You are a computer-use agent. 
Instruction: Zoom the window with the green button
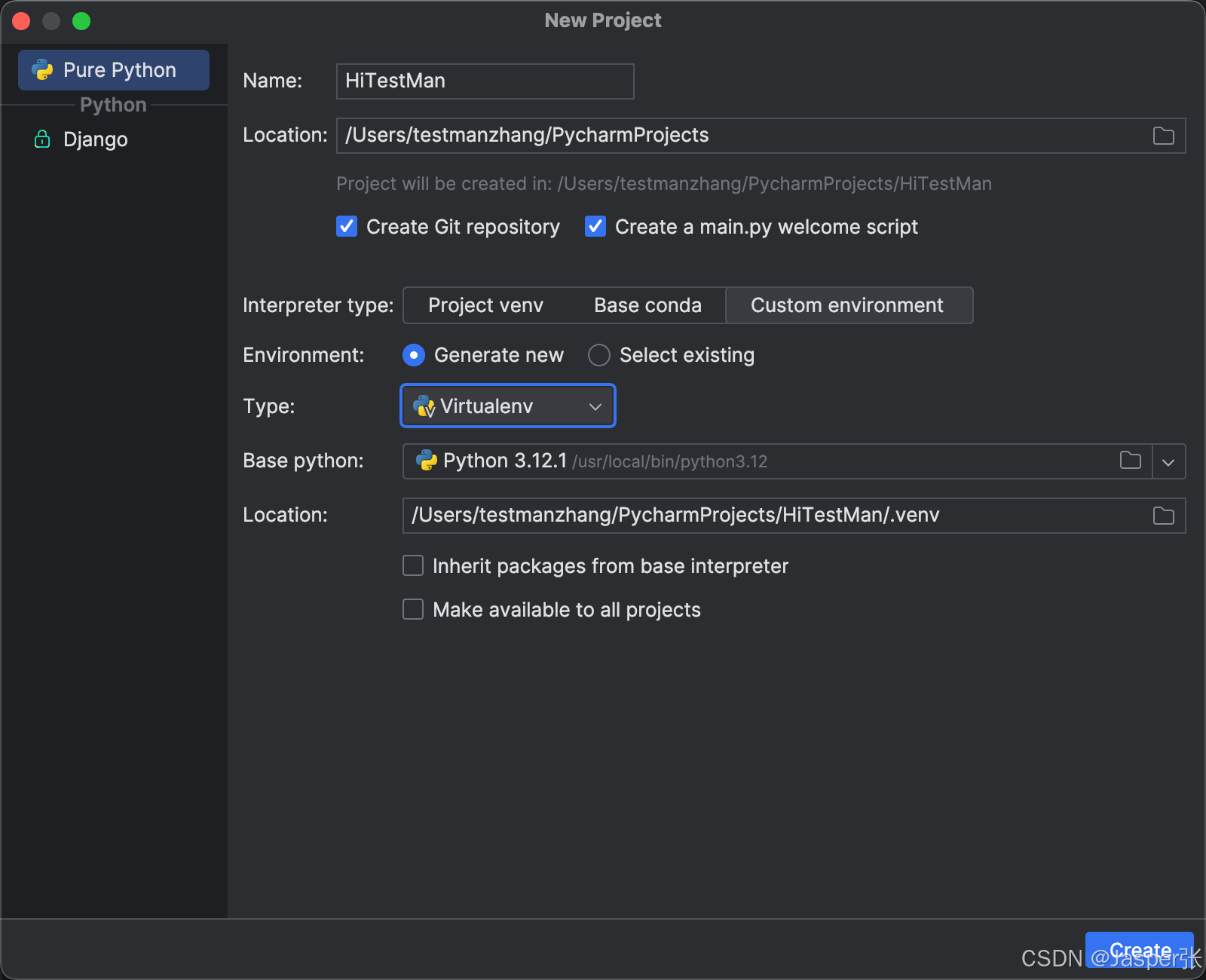[x=81, y=21]
